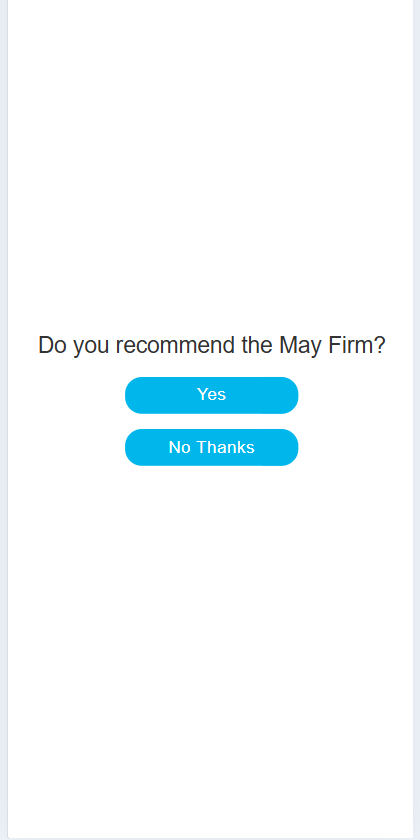Choose the blue No Thanks option
Viewport: 420px width, 840px height.
[212, 447]
